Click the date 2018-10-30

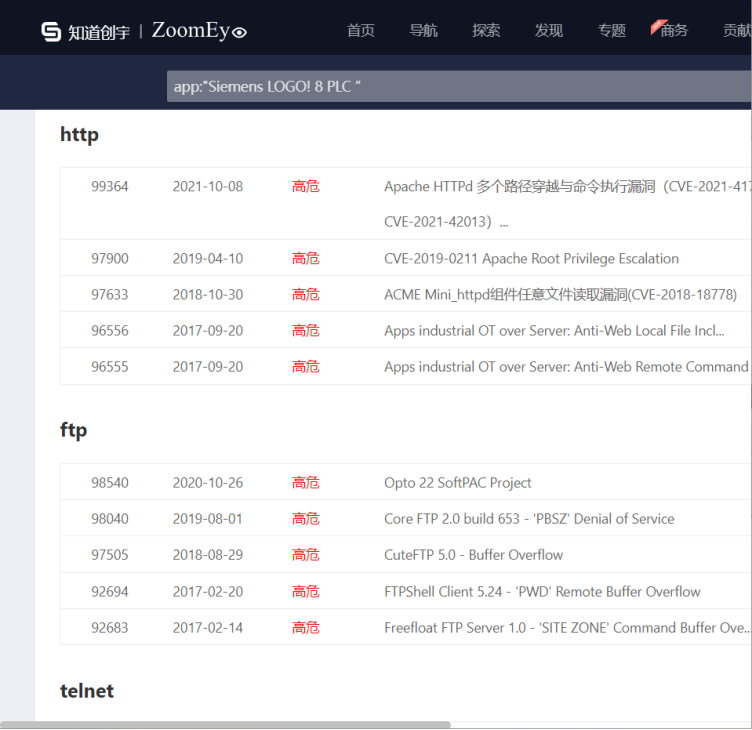point(208,294)
